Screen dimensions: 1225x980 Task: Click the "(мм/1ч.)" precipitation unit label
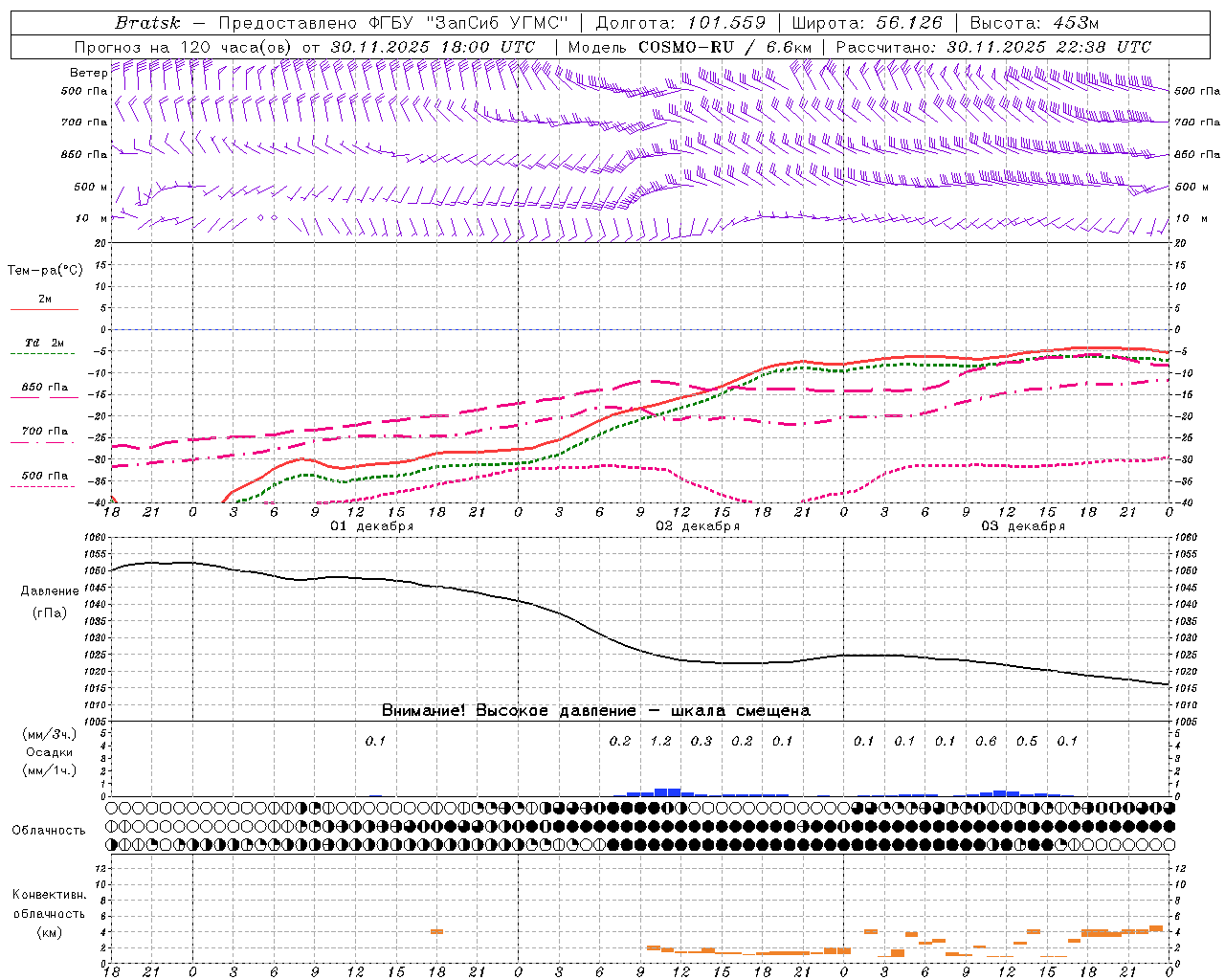pos(50,770)
